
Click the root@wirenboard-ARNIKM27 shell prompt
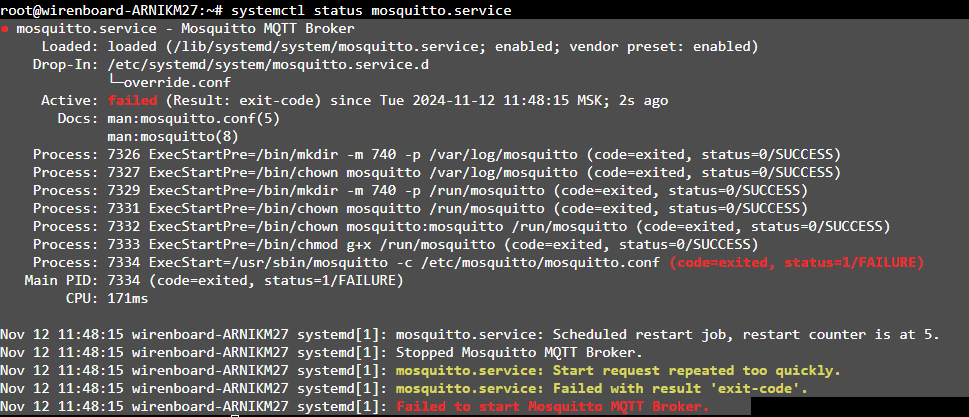(x=111, y=10)
